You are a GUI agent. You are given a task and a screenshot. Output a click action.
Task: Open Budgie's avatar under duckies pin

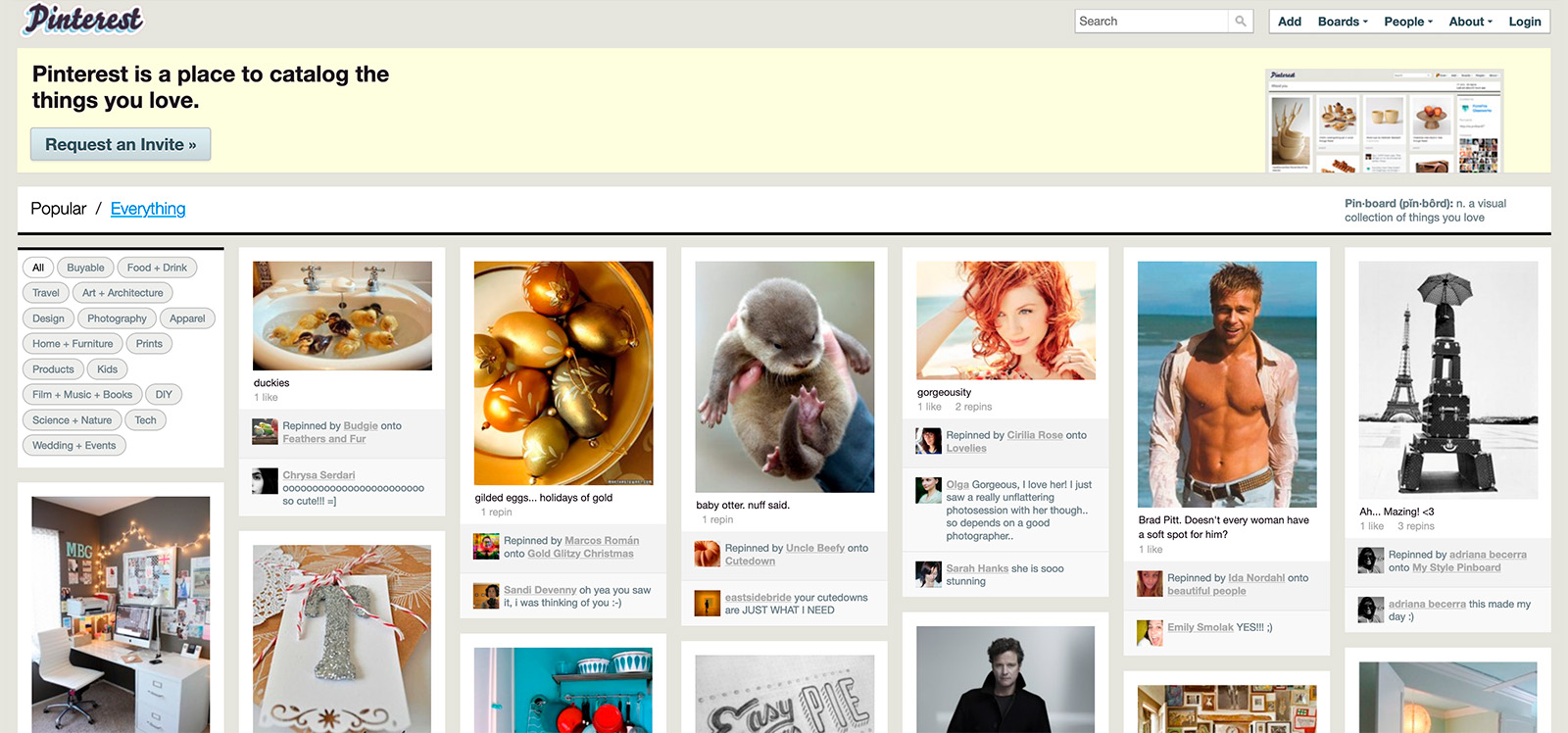[265, 432]
